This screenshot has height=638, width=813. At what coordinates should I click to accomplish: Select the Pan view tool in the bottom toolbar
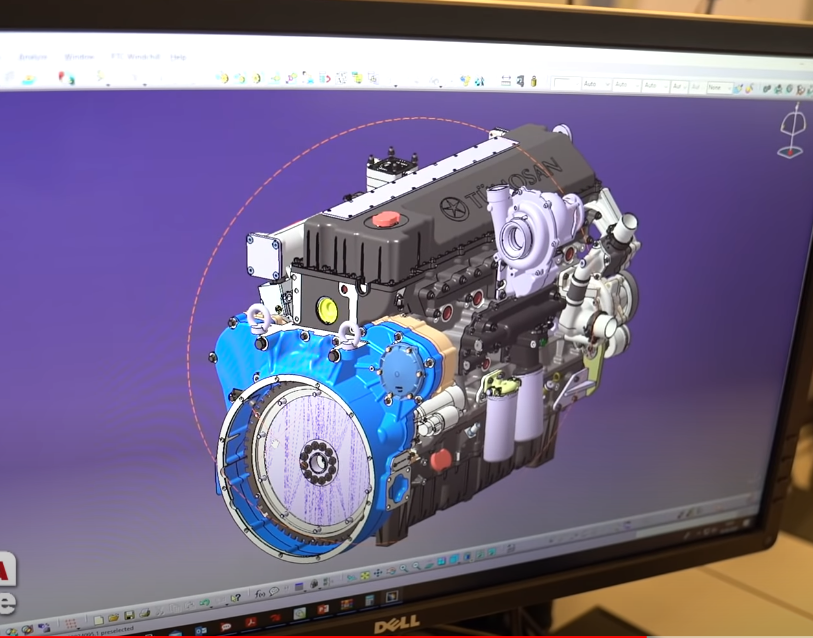[x=378, y=574]
